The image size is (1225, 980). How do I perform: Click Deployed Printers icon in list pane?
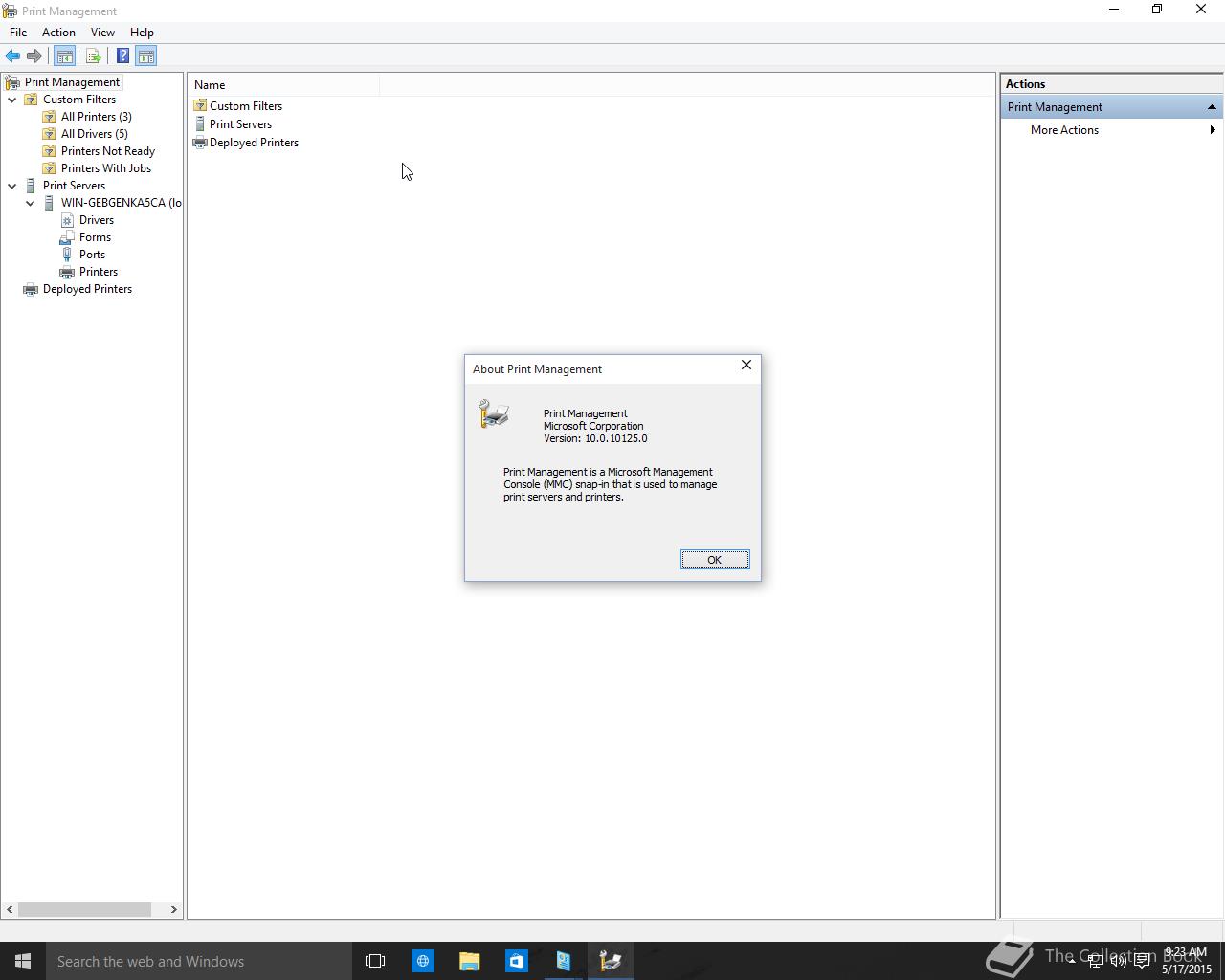coord(200,143)
